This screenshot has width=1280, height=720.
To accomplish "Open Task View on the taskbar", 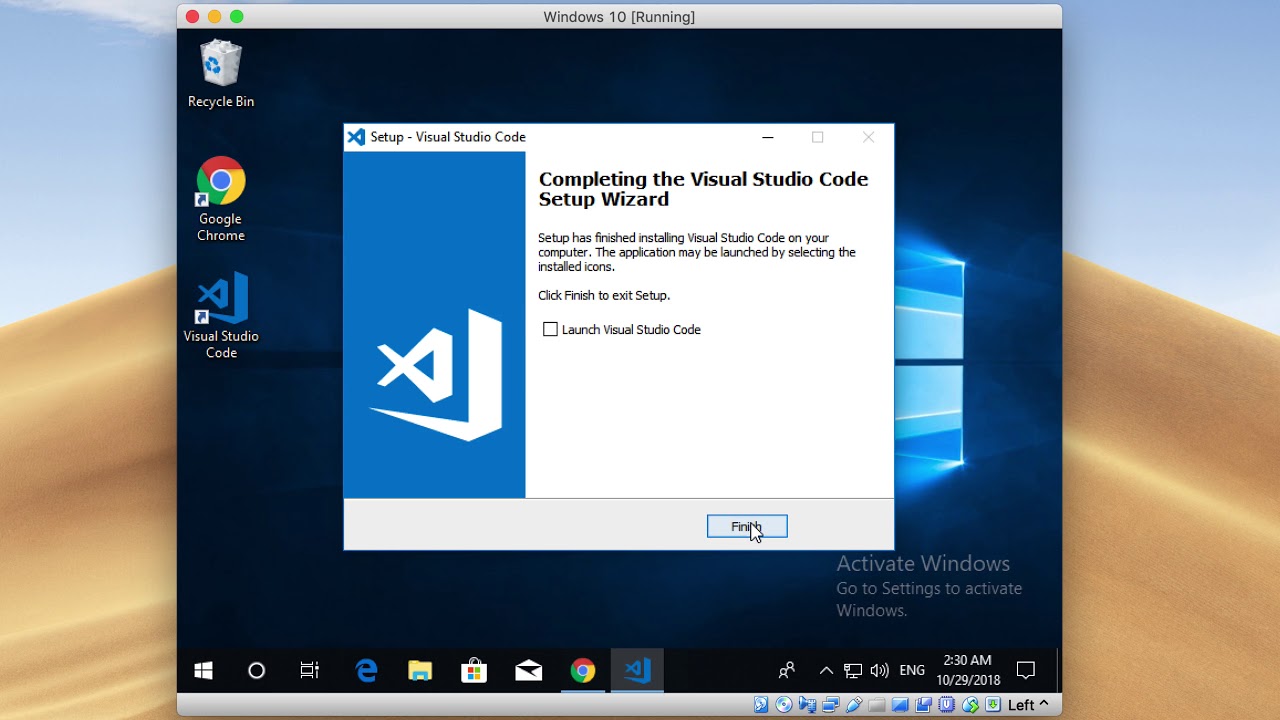I will 310,671.
